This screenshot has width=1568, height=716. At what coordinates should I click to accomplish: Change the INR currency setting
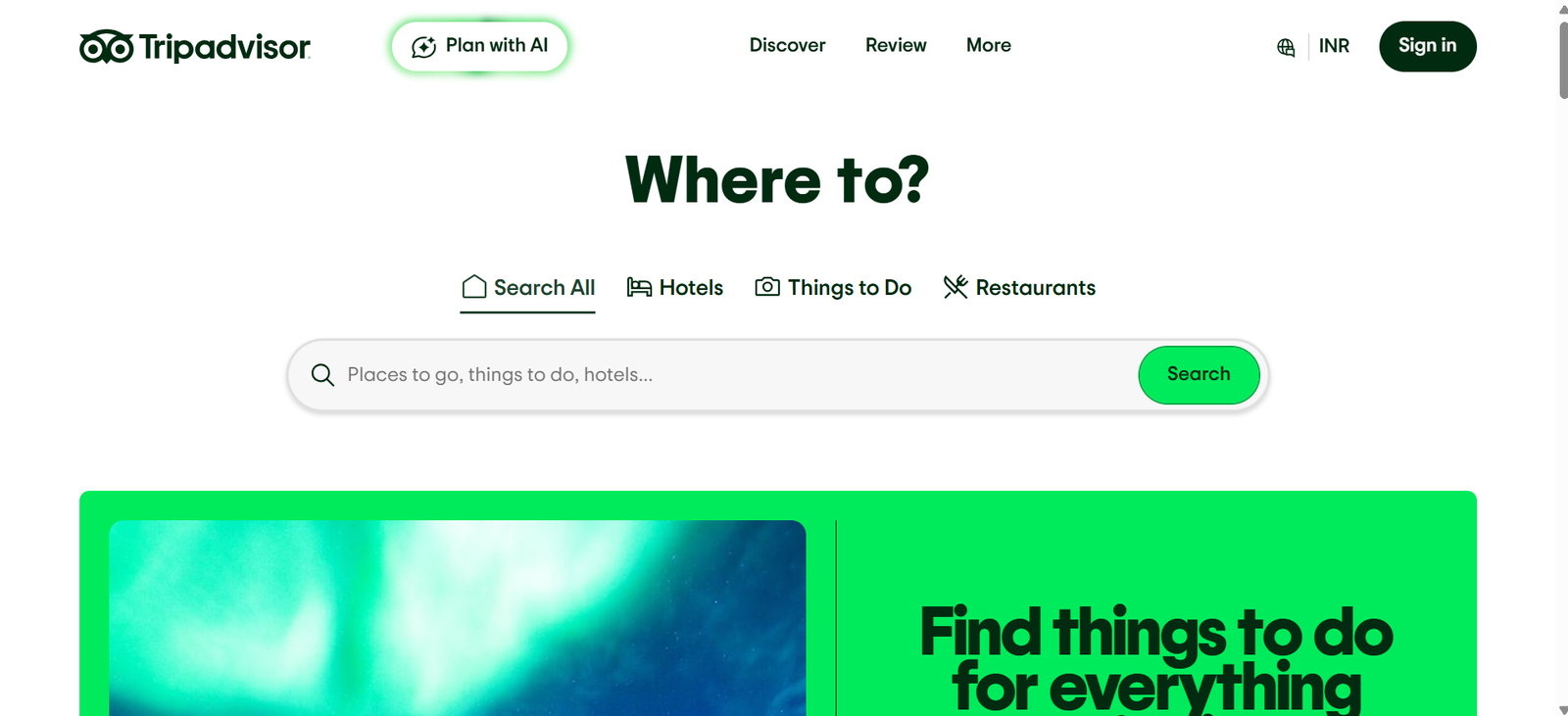pyautogui.click(x=1334, y=46)
